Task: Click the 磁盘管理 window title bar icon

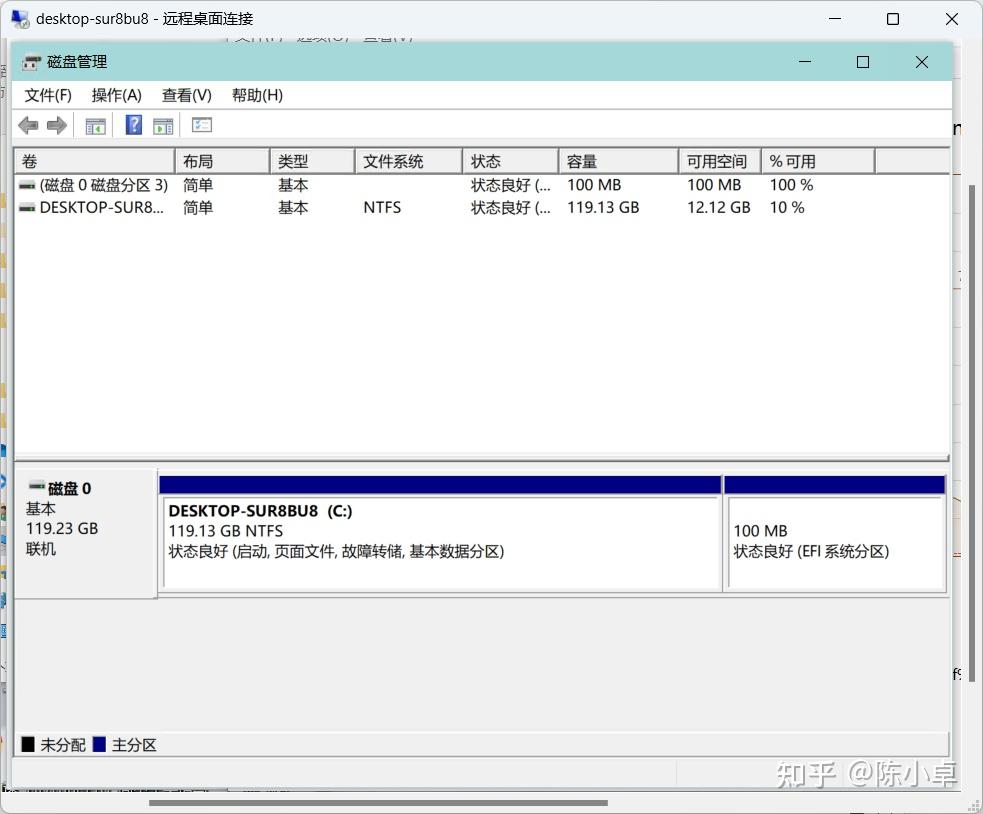Action: coord(31,61)
